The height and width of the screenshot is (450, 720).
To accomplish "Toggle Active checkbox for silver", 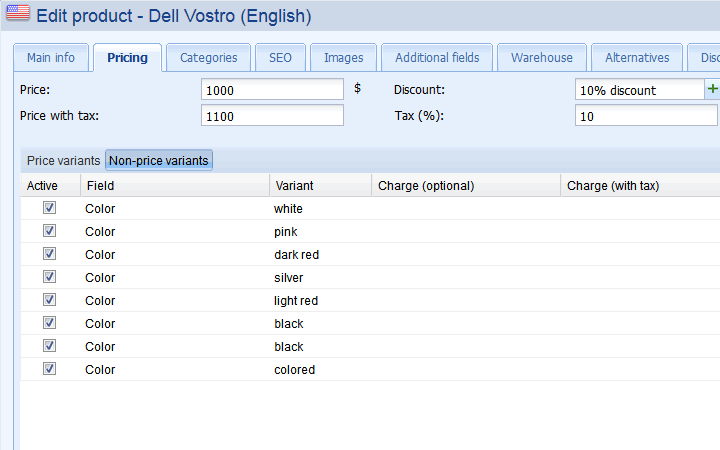I will click(50, 276).
